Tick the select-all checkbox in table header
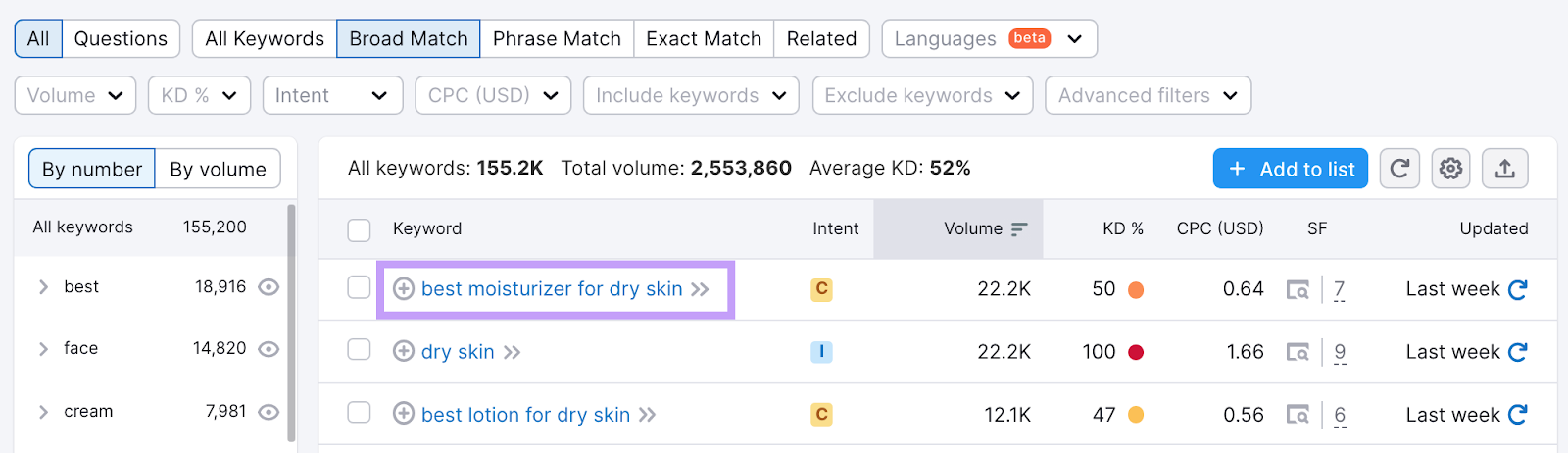The image size is (1568, 453). click(360, 229)
